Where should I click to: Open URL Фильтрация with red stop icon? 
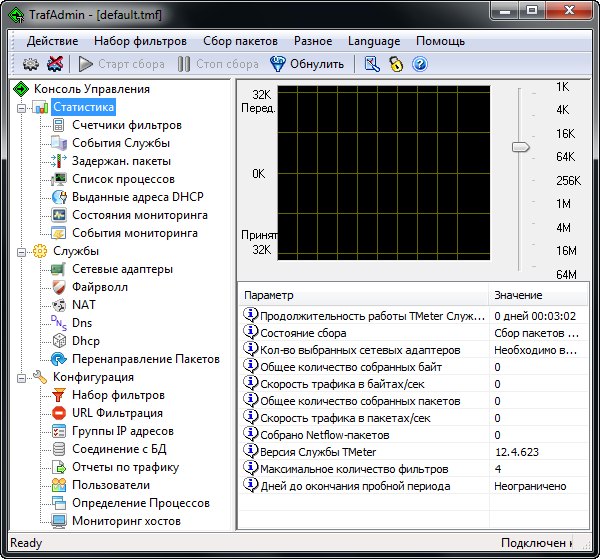tap(117, 413)
